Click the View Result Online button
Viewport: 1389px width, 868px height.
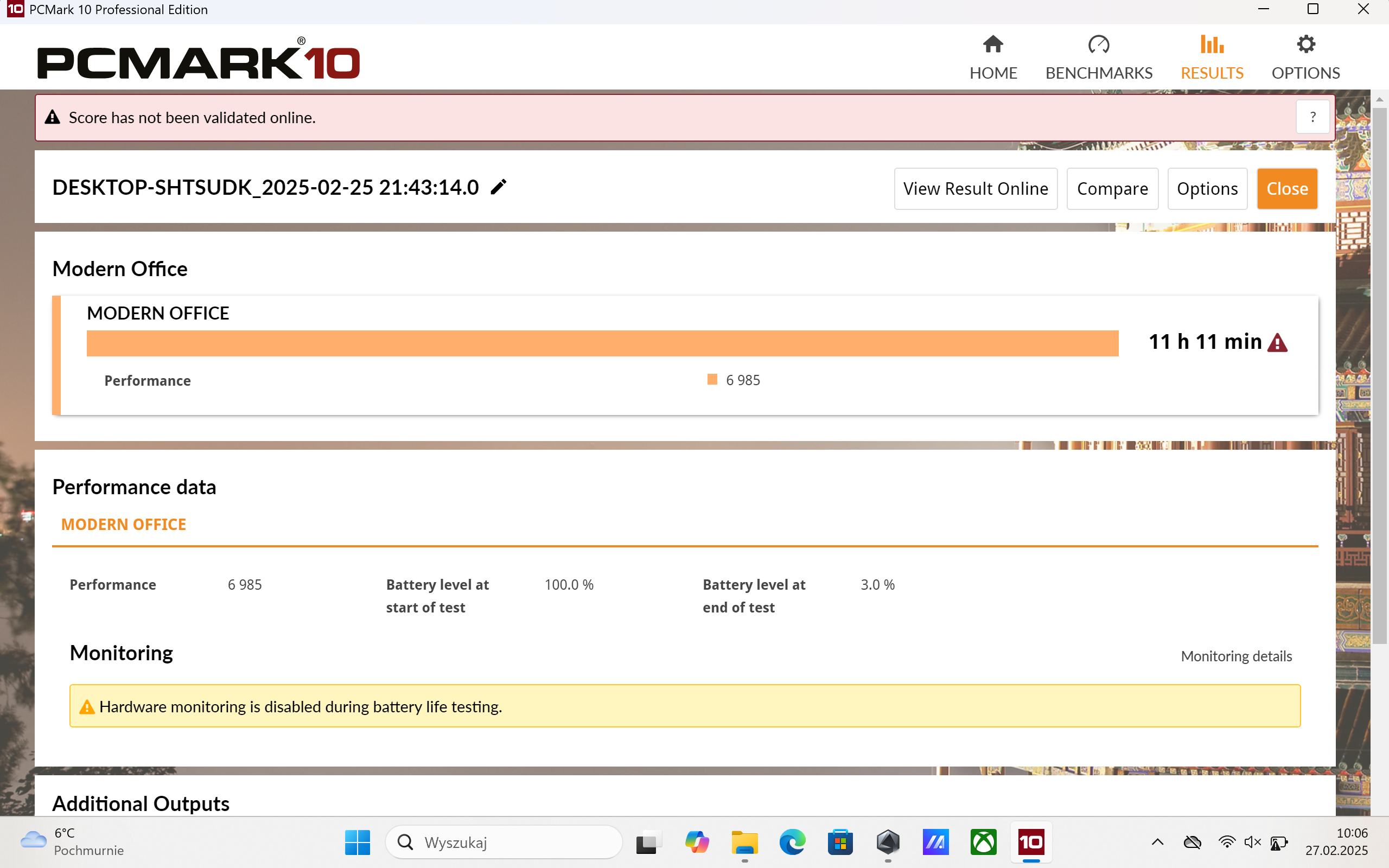tap(975, 188)
